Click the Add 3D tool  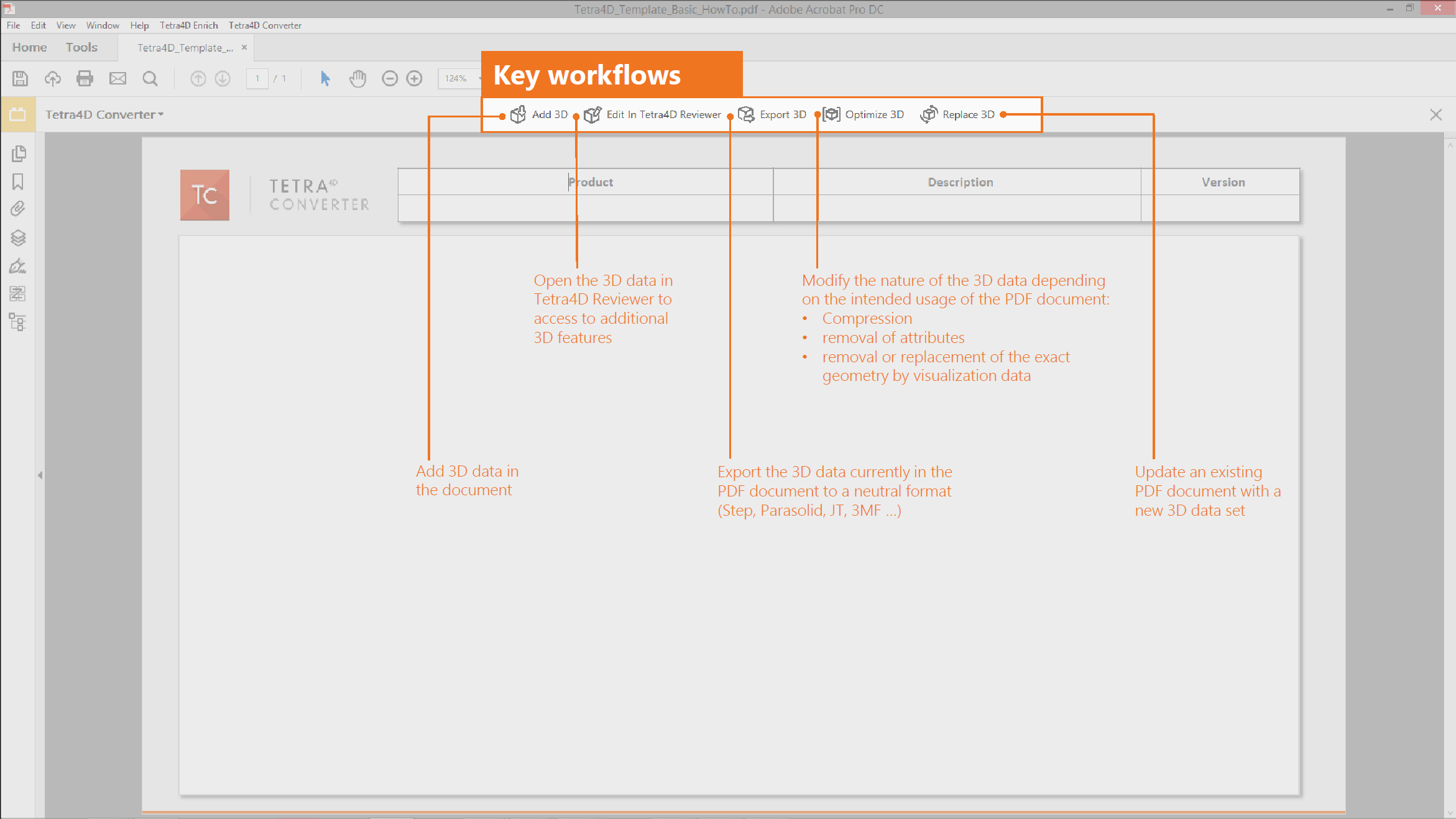539,114
